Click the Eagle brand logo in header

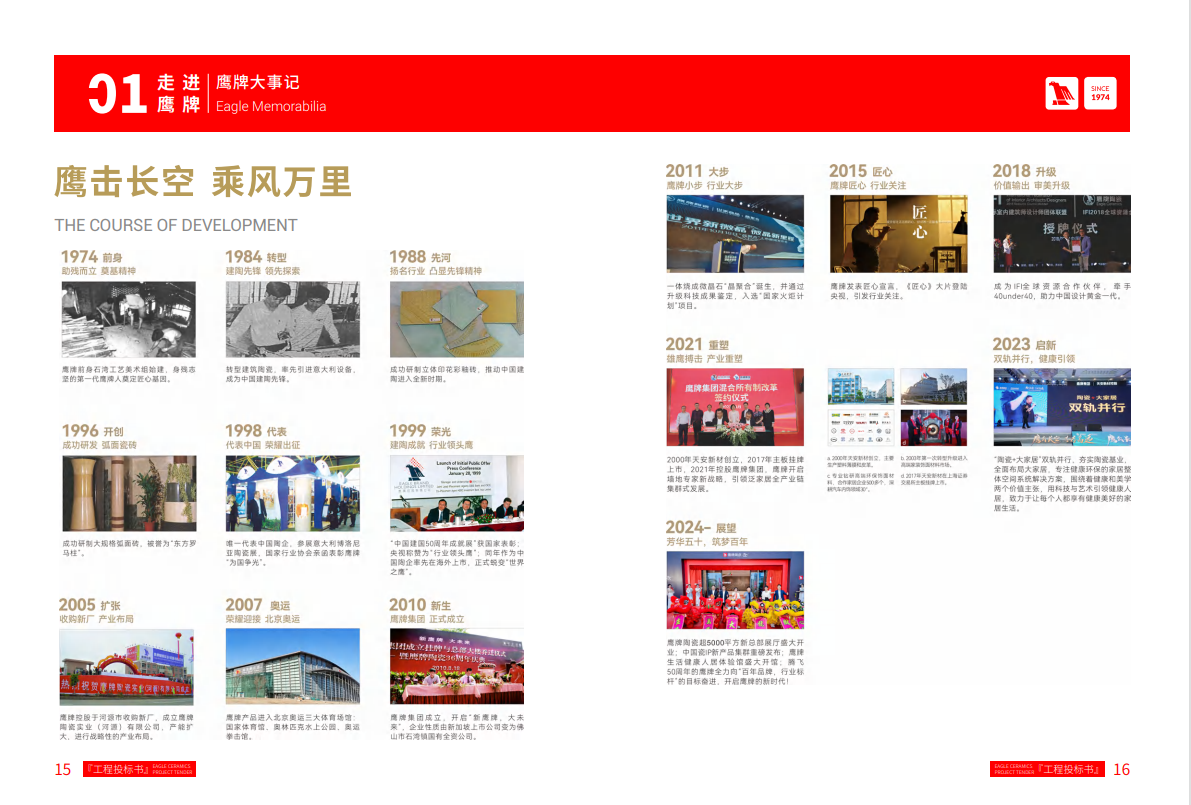click(1061, 93)
